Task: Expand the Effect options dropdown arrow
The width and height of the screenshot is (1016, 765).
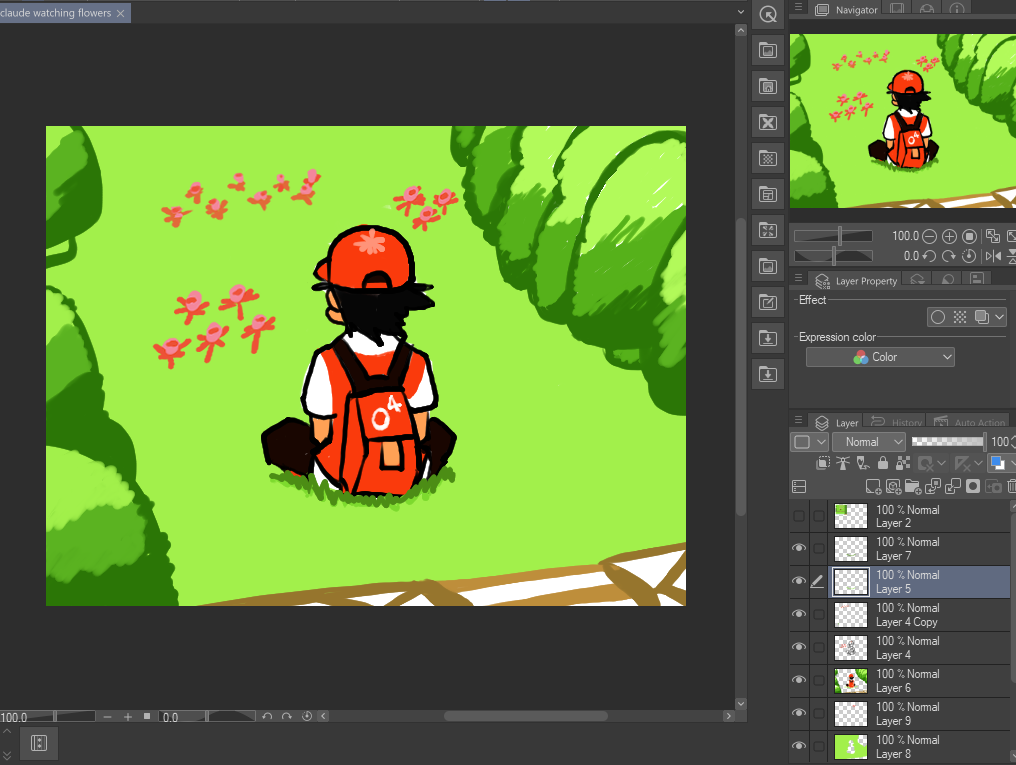Action: (x=999, y=317)
